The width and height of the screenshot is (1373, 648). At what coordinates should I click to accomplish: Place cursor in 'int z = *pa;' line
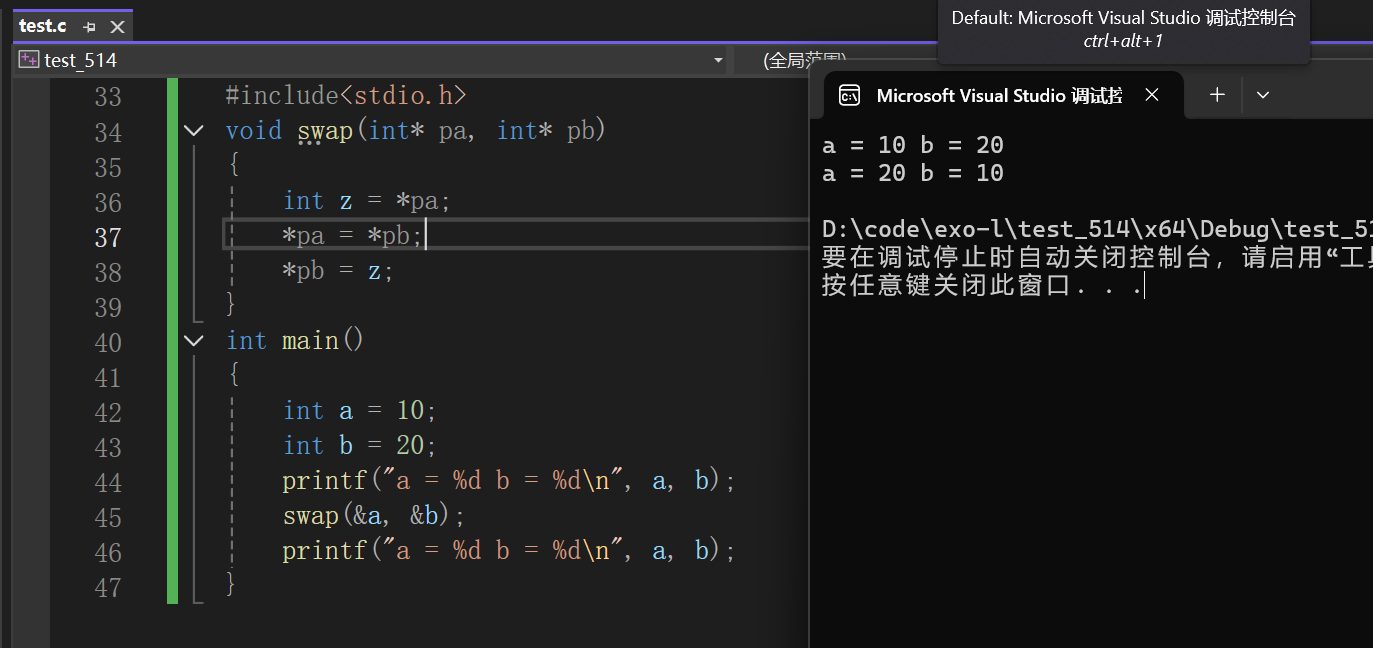[x=367, y=201]
